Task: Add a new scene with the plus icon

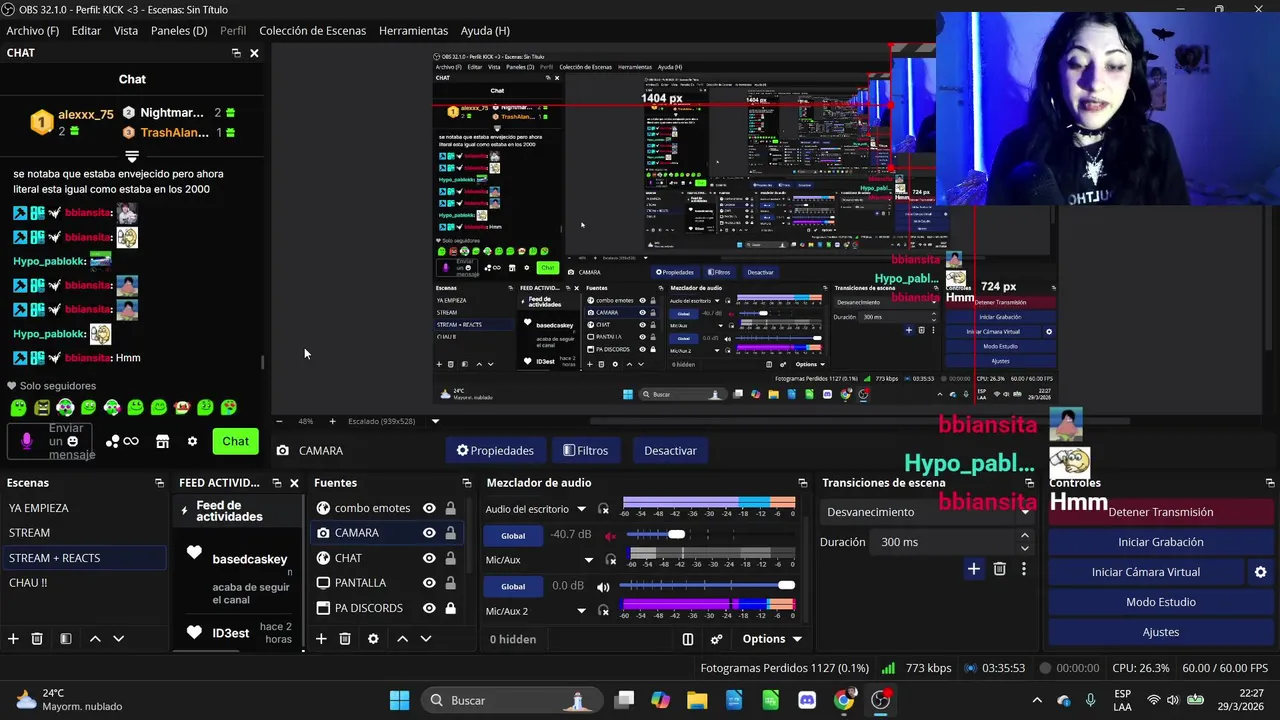Action: [13, 639]
